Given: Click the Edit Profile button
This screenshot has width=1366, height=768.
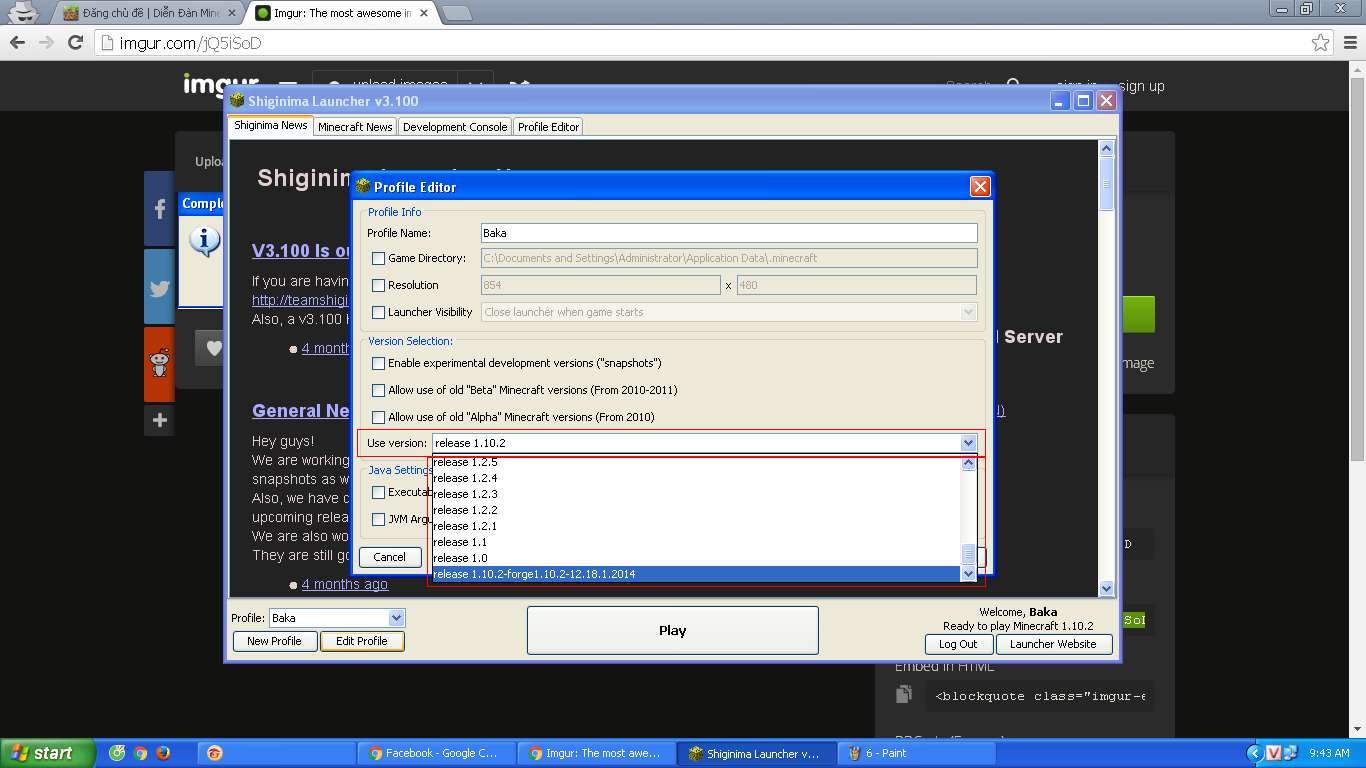Looking at the screenshot, I should [362, 641].
